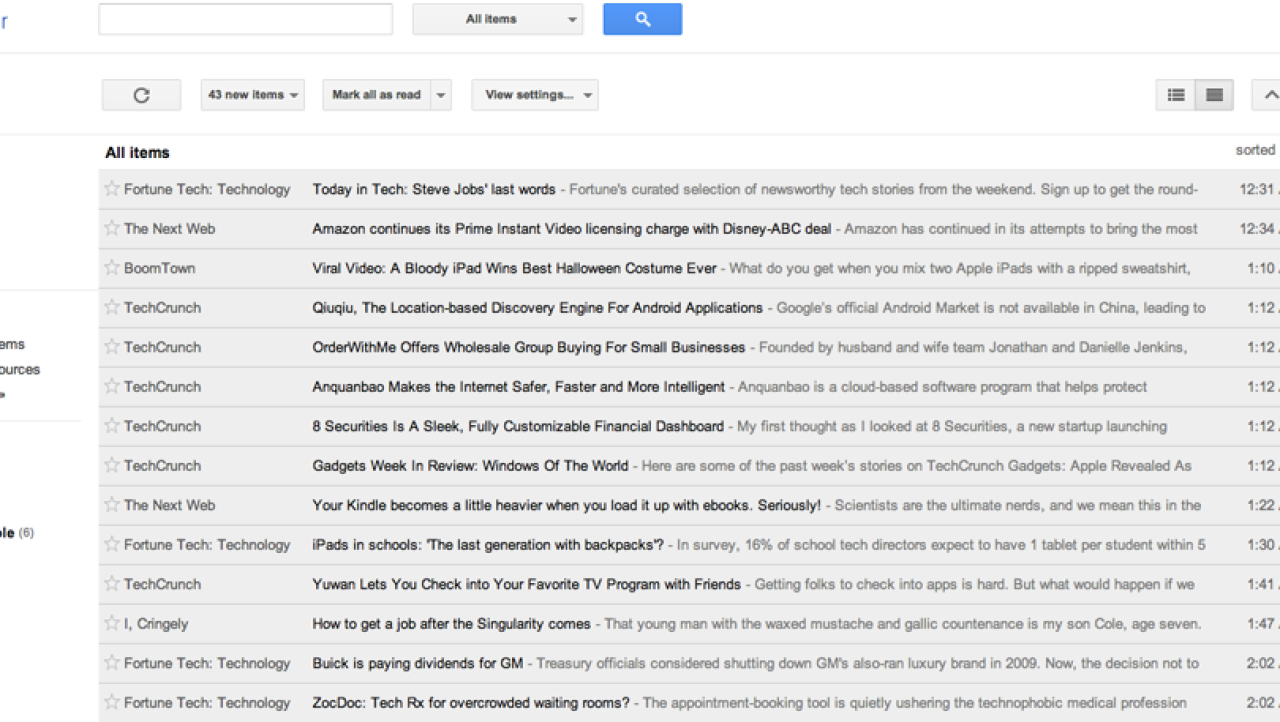Click The Next Web sender on Kindle row
1280x722 pixels.
(x=170, y=505)
